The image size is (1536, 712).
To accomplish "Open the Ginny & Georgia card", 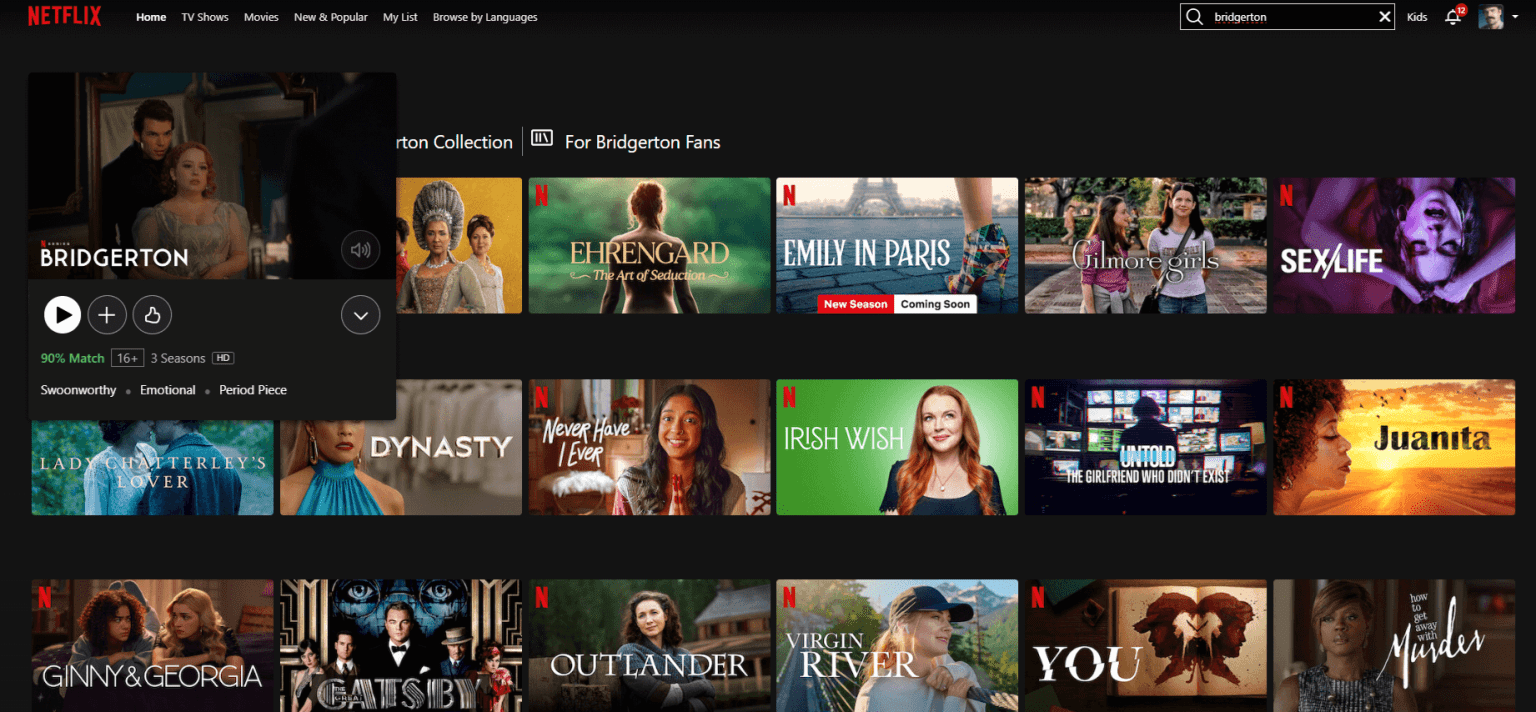I will (x=152, y=646).
